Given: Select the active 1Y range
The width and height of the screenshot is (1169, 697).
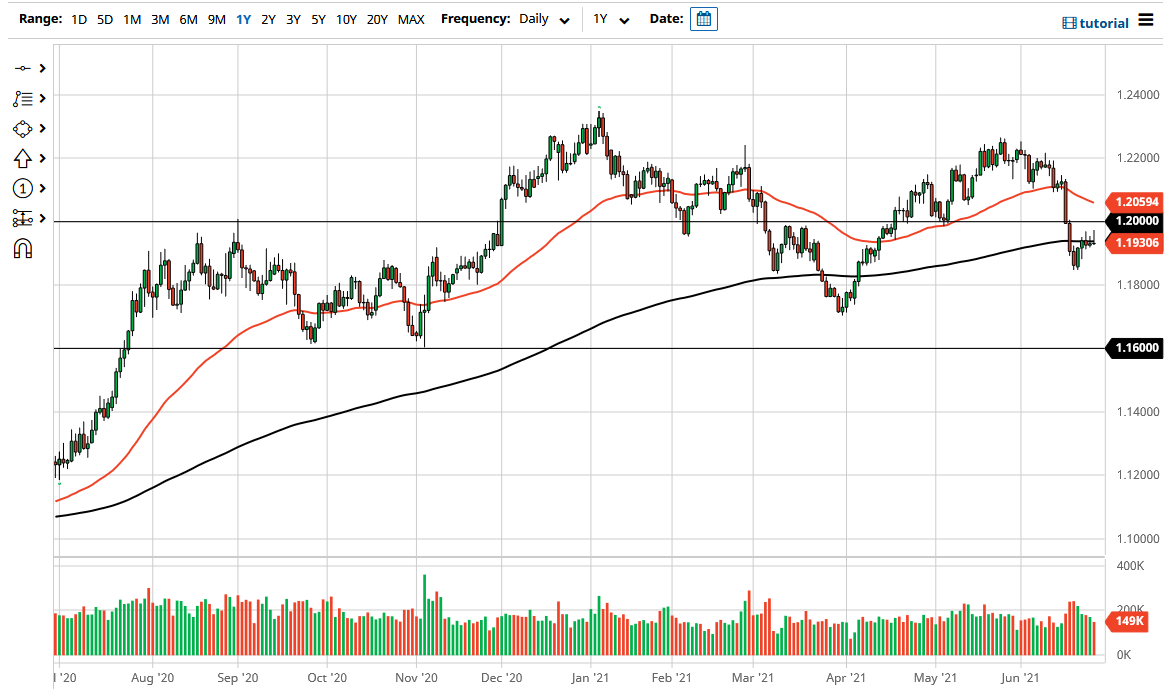Looking at the screenshot, I should coord(243,19).
